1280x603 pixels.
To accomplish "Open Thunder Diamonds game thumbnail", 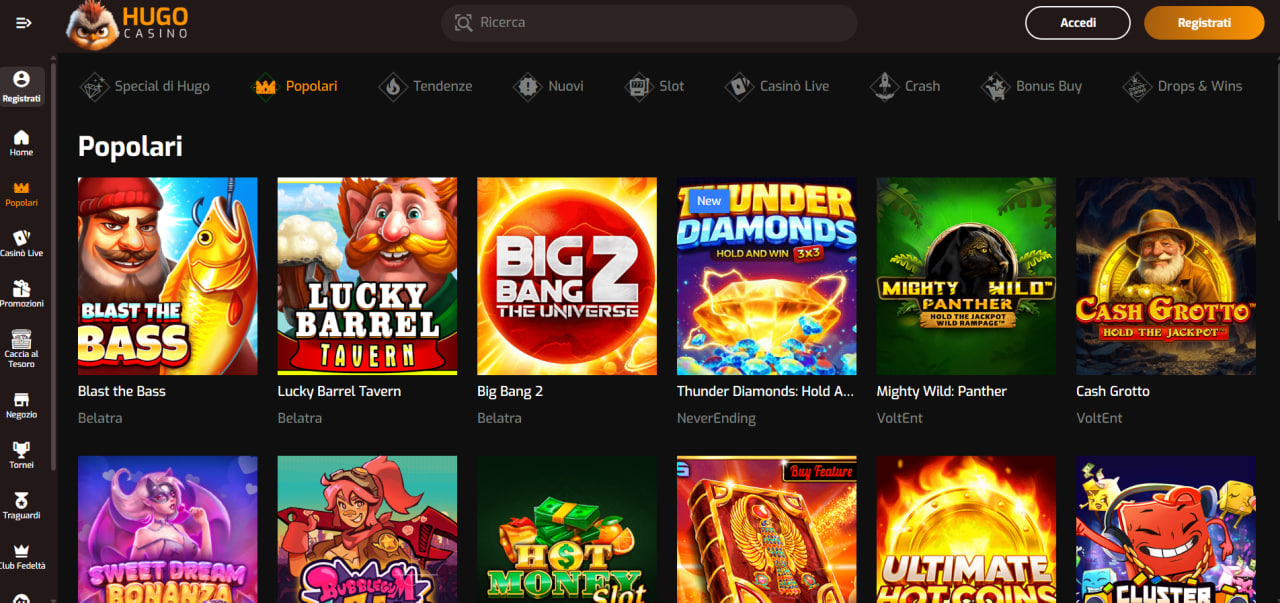I will pyautogui.click(x=767, y=276).
